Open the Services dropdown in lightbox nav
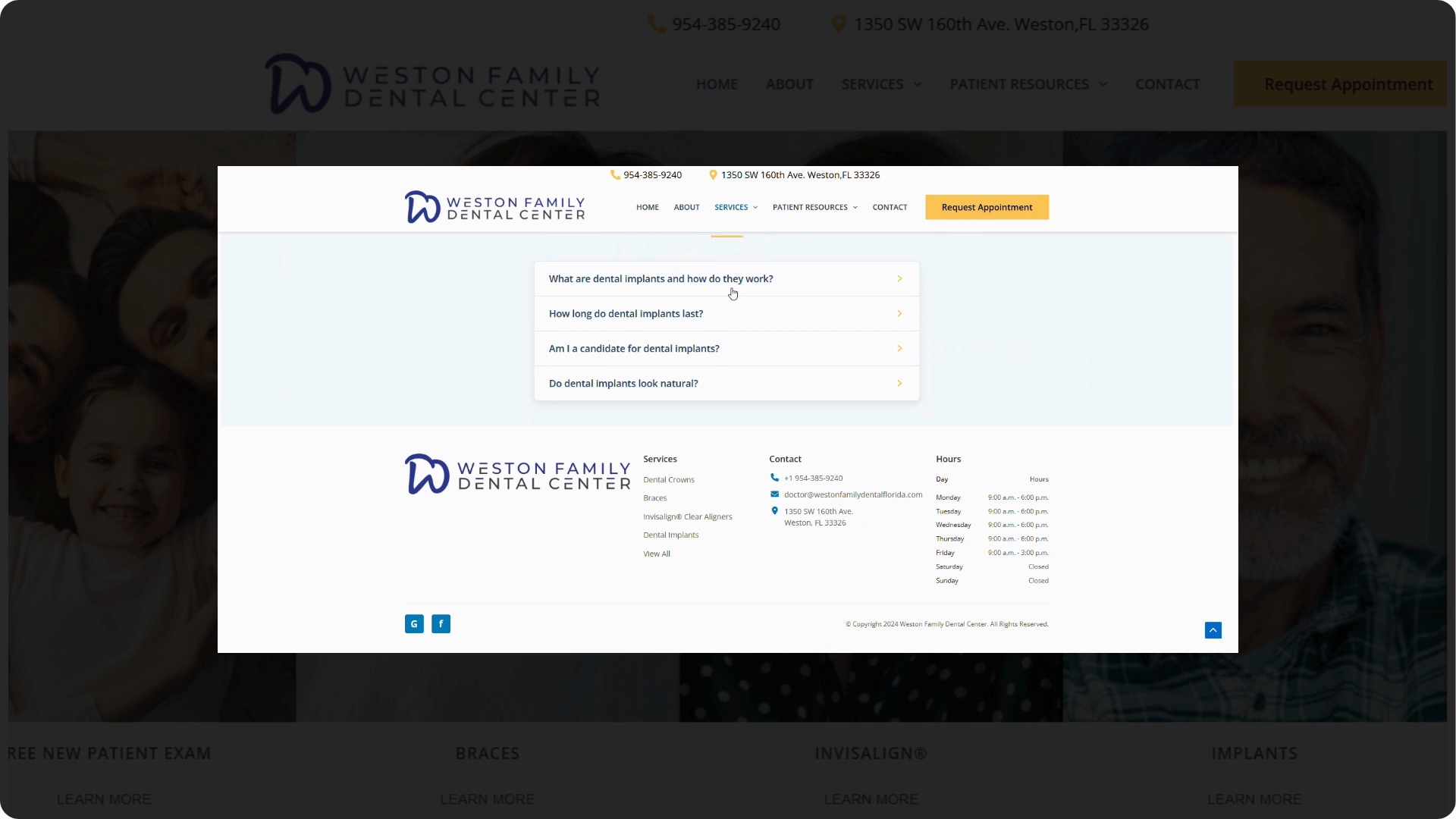Screen dimensions: 1456x819 pyautogui.click(x=736, y=207)
